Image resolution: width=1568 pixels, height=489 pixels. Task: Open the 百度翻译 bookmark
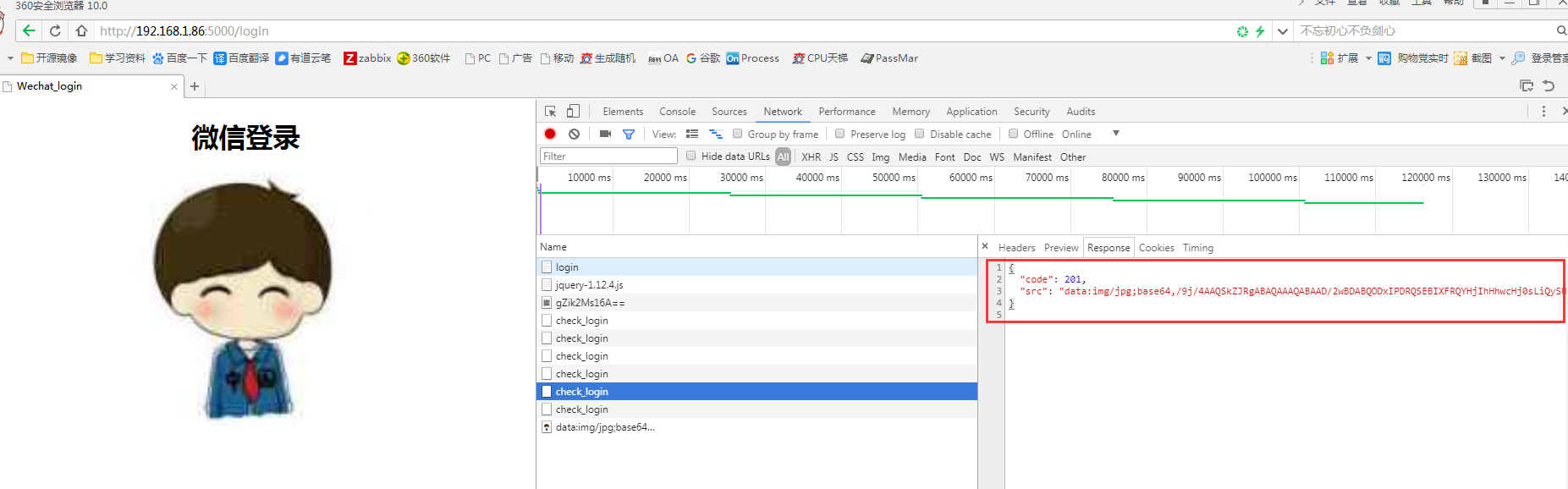pyautogui.click(x=241, y=58)
